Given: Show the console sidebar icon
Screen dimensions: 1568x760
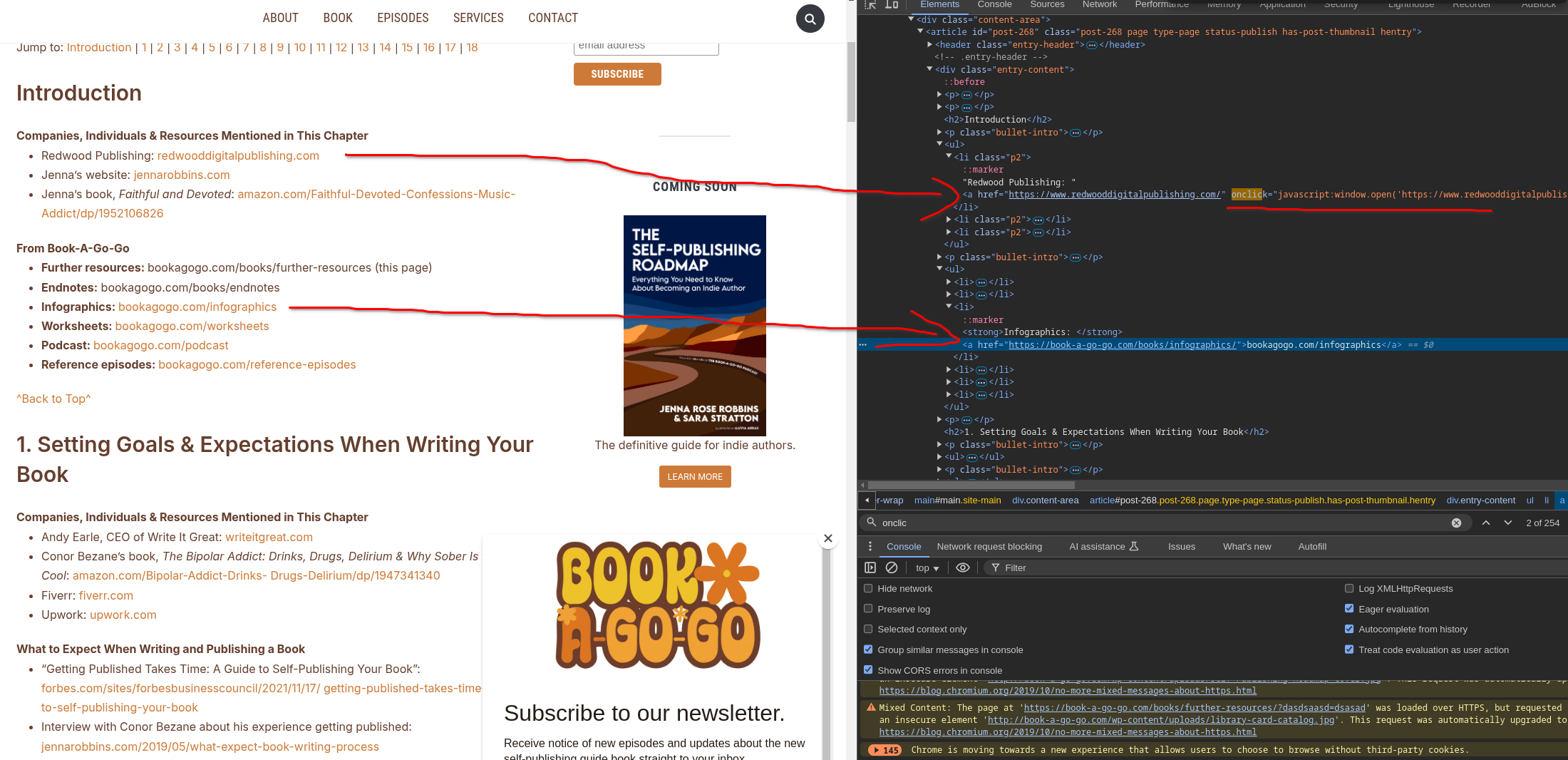Looking at the screenshot, I should pyautogui.click(x=870, y=568).
